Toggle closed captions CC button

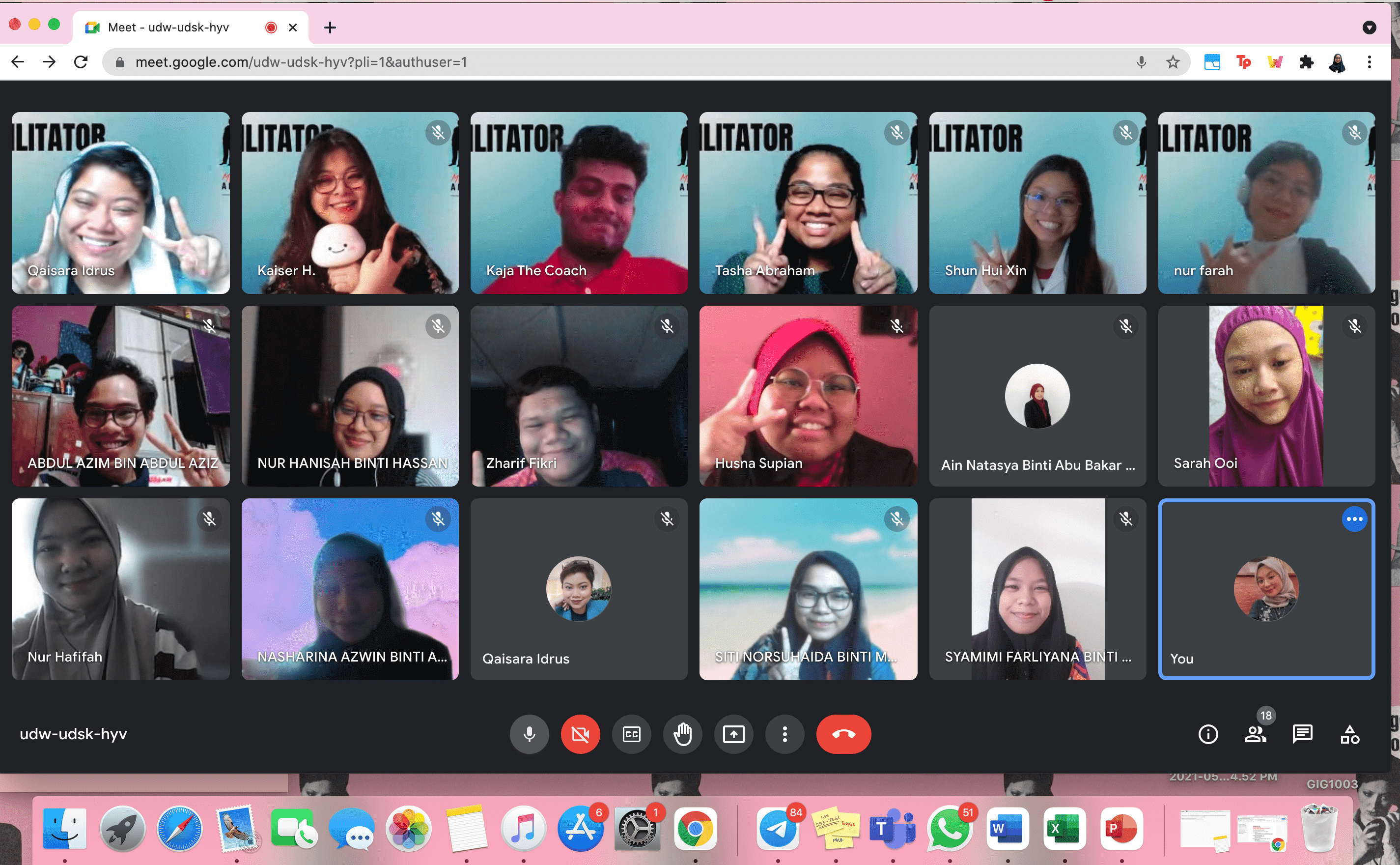coord(631,734)
